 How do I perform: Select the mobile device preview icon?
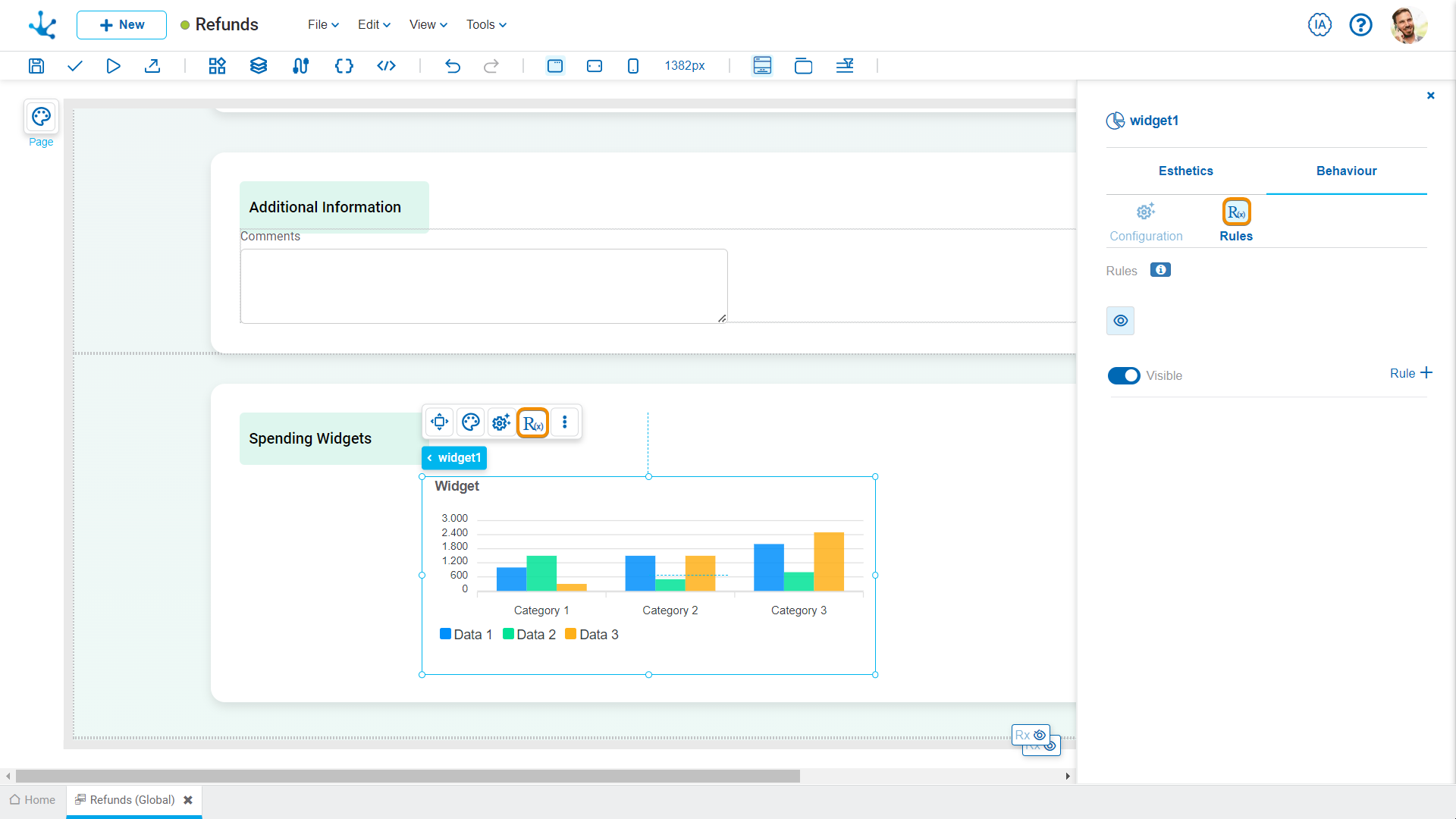(x=633, y=66)
